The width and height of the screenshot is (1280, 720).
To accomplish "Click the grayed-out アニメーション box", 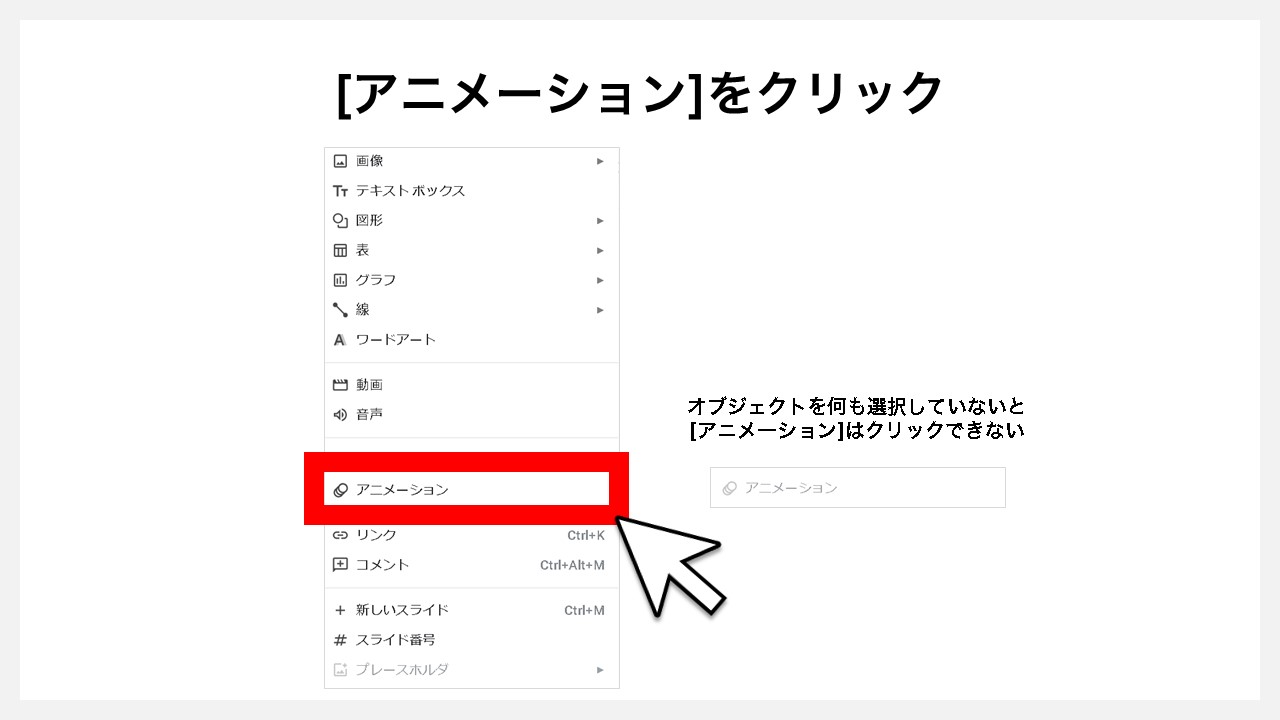I will coord(857,487).
